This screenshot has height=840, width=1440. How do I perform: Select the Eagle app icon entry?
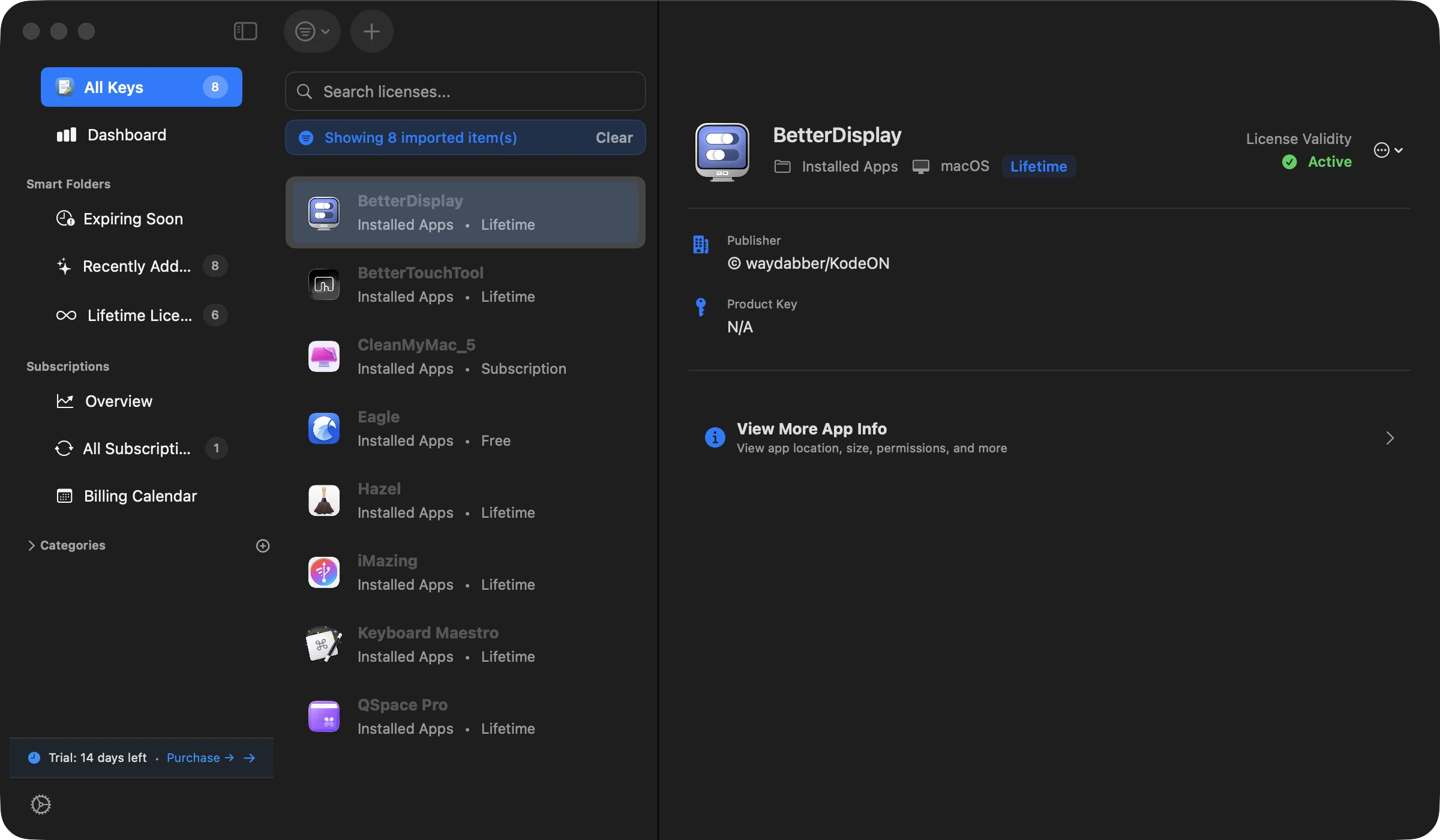[324, 428]
